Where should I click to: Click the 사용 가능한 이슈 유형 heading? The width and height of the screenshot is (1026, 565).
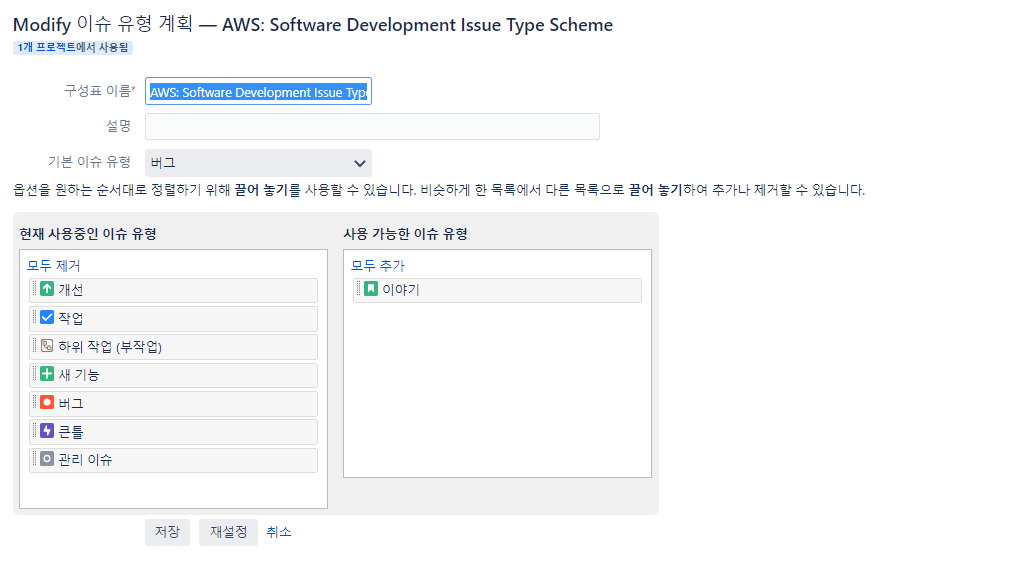pyautogui.click(x=406, y=234)
